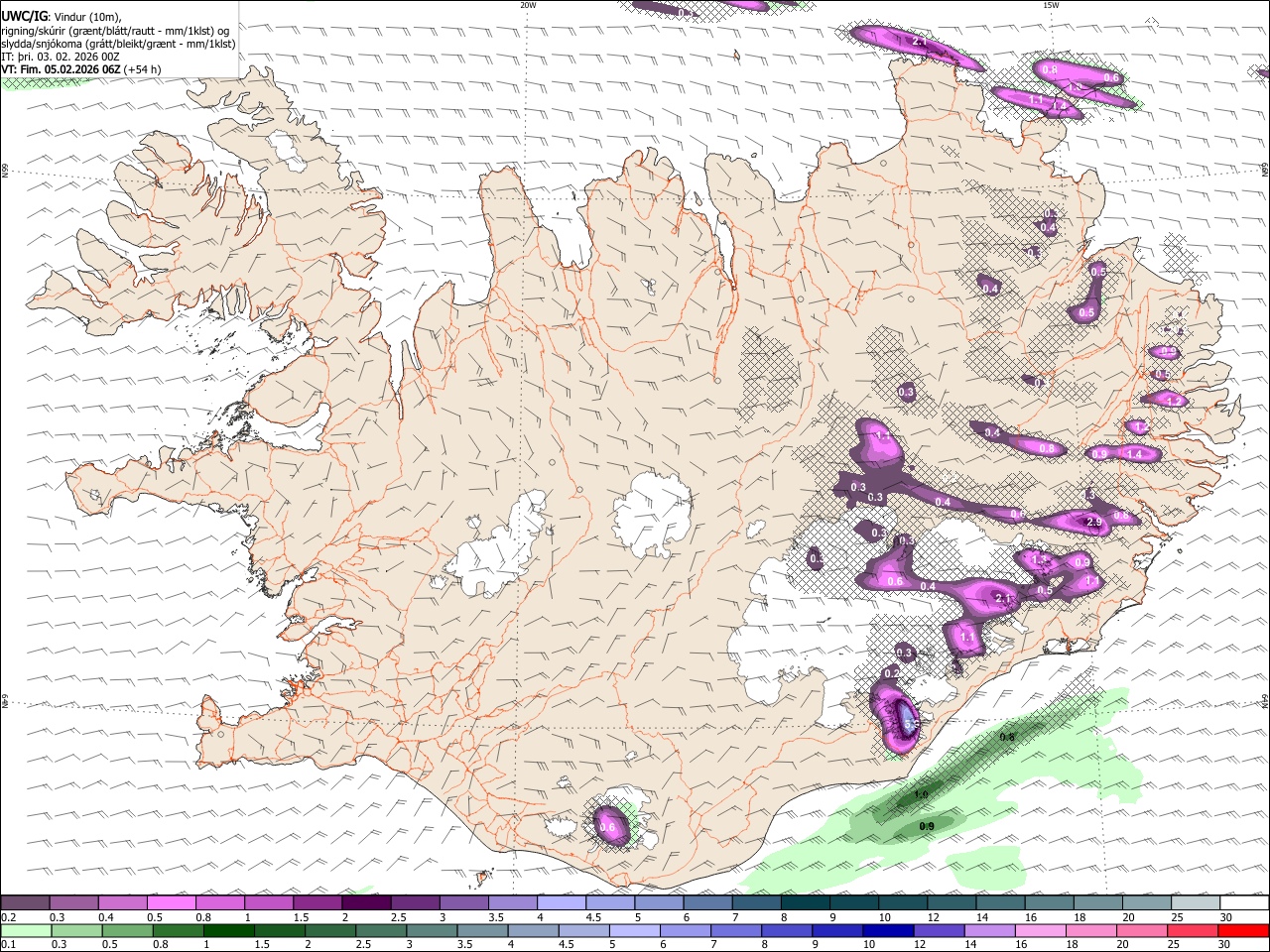Click the 2.9 snowfall value on map
Image resolution: width=1270 pixels, height=952 pixels.
(1094, 523)
